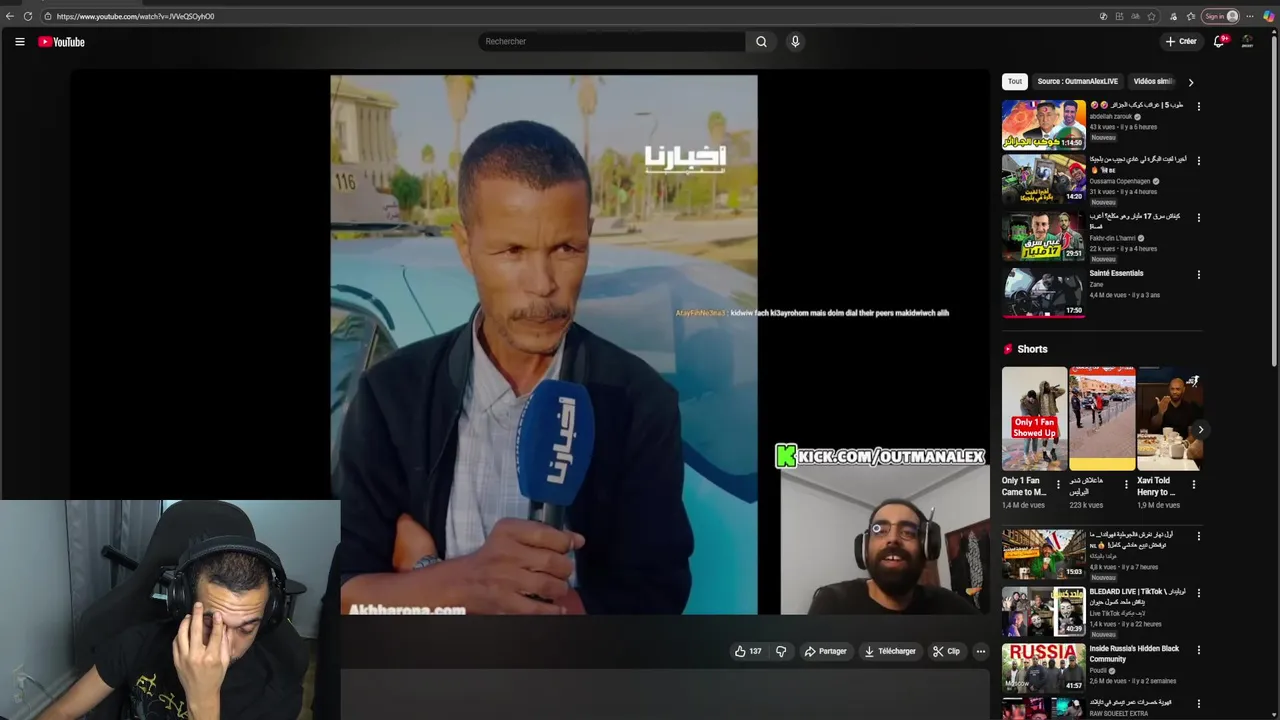The width and height of the screenshot is (1280, 720).
Task: Click the Télécharger button
Action: [890, 651]
